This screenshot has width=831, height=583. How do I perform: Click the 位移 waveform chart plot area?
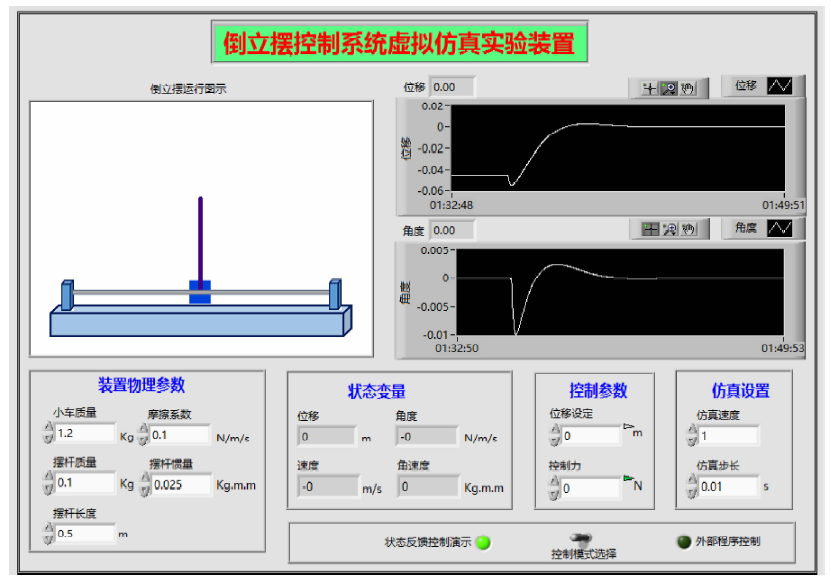617,148
